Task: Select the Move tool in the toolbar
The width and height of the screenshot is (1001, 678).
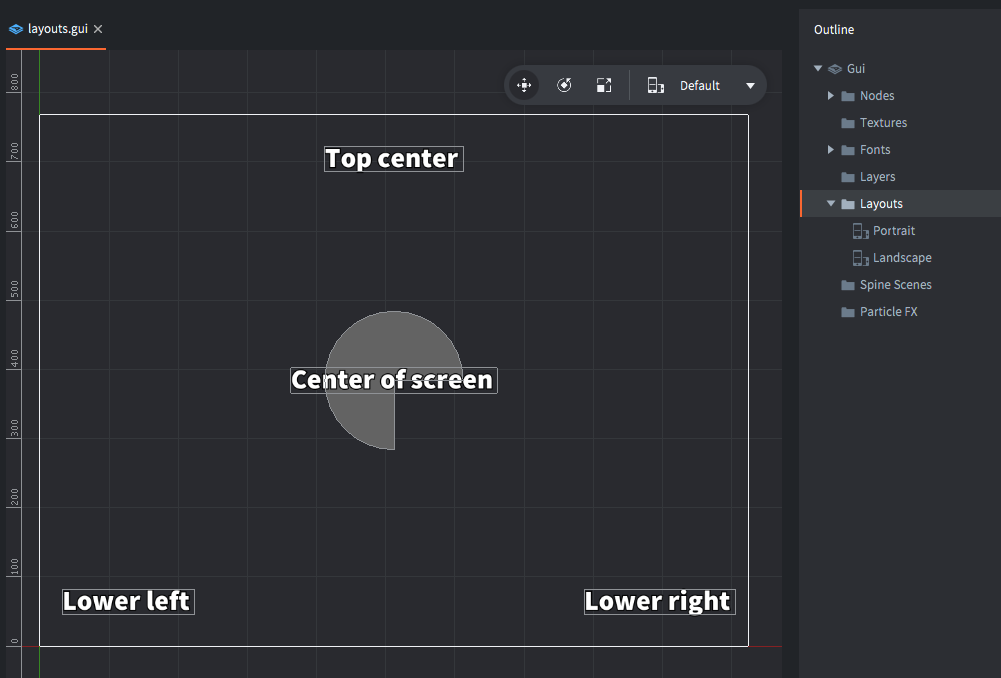Action: (524, 85)
